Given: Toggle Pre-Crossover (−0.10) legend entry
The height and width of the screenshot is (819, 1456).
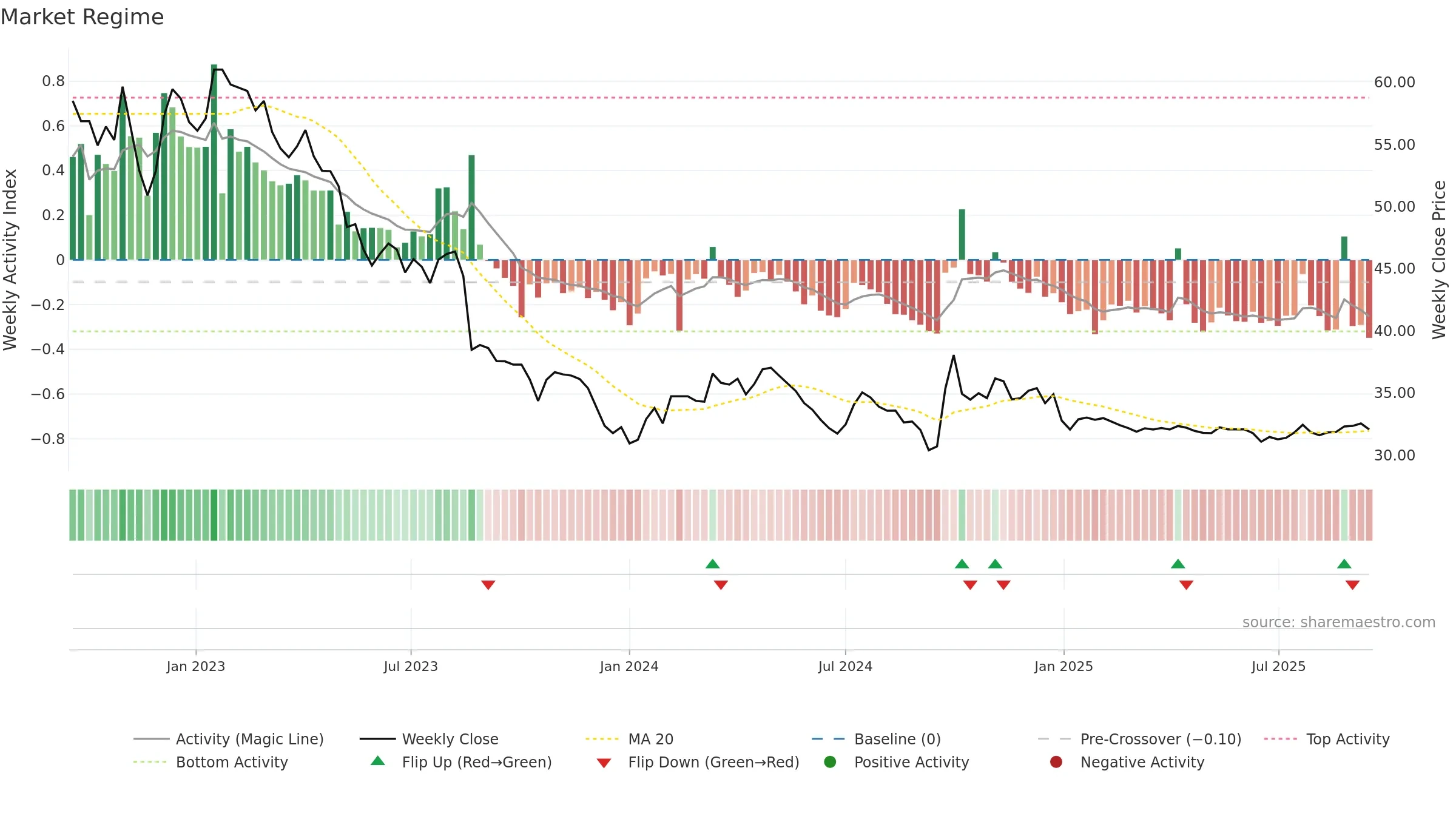Looking at the screenshot, I should (1139, 739).
